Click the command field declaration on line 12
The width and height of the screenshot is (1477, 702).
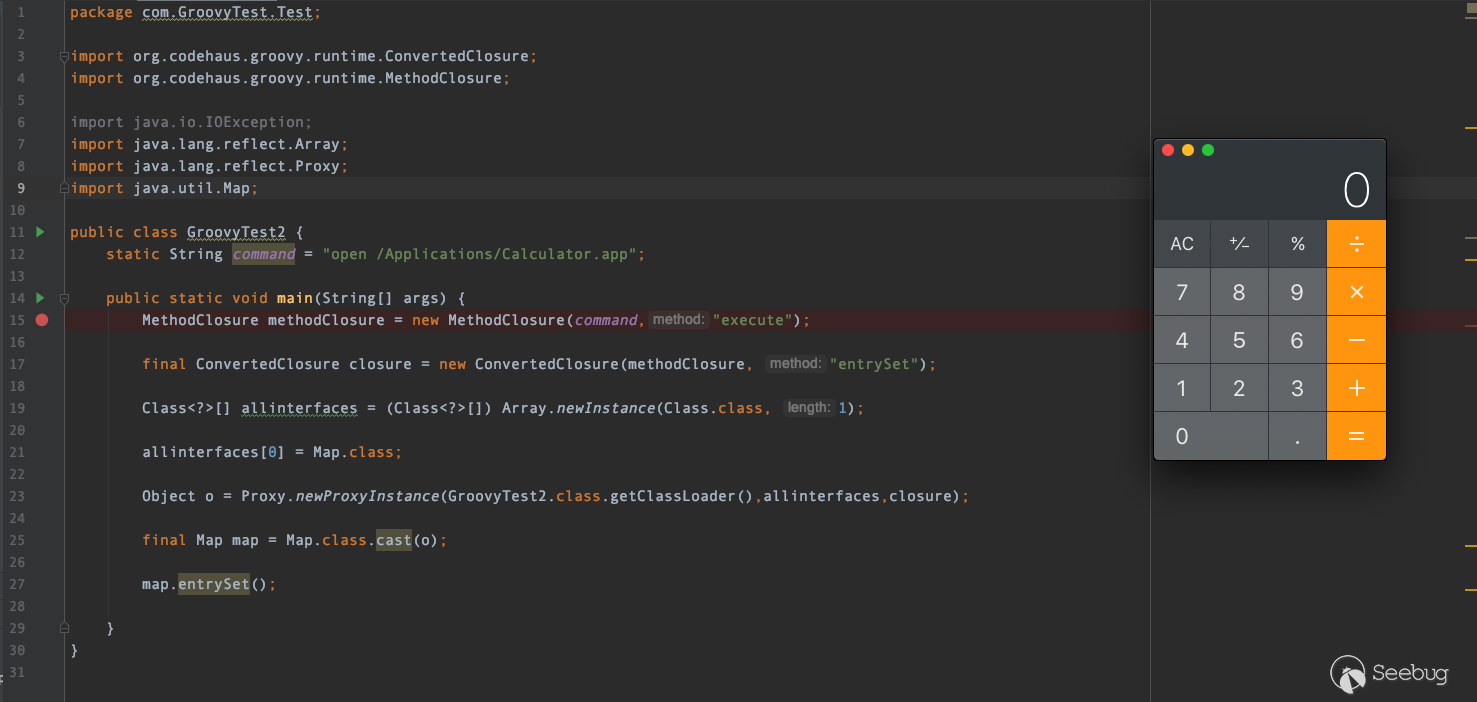[x=264, y=254]
